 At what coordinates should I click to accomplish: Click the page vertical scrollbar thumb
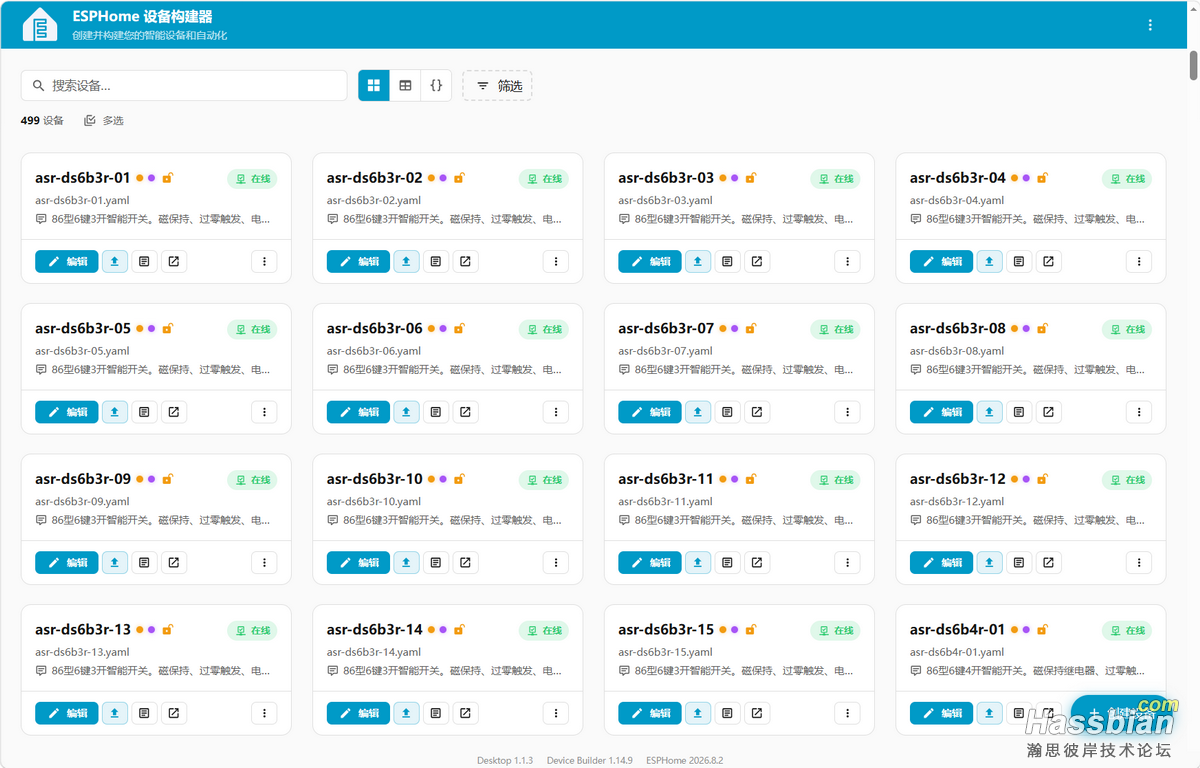(1193, 64)
